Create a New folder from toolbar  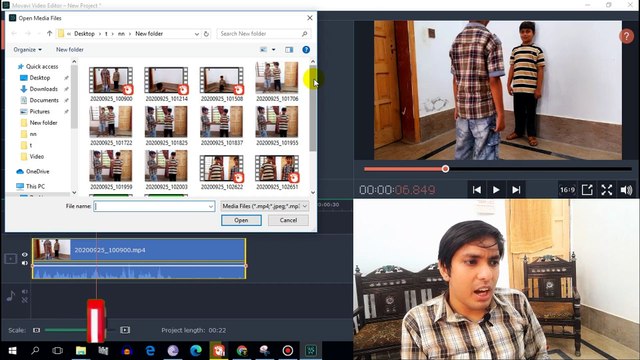70,49
